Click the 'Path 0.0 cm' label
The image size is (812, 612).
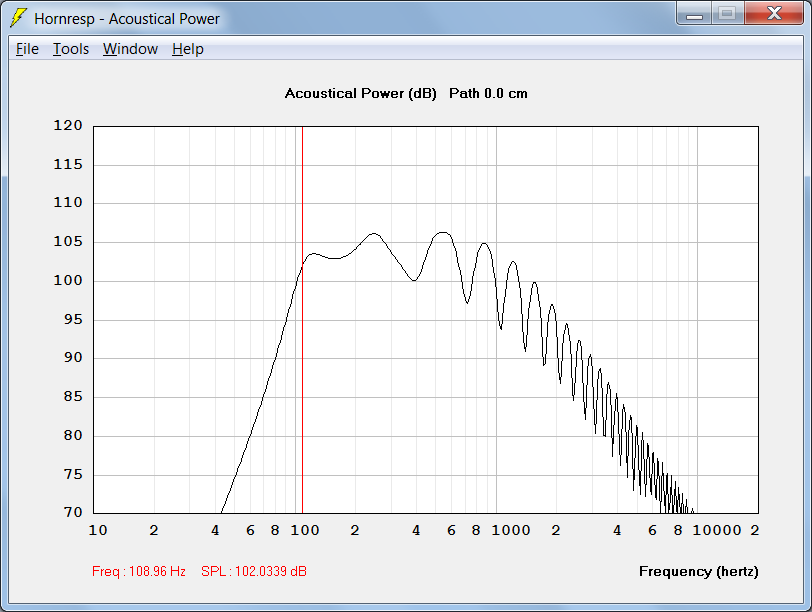(488, 94)
